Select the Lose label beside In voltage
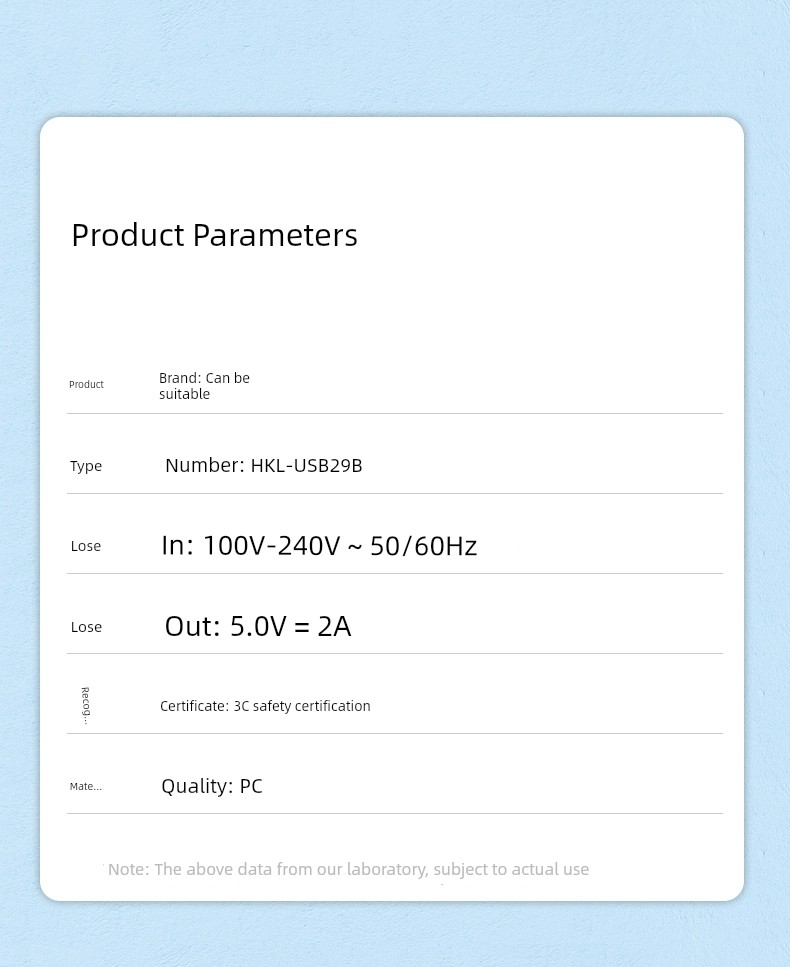 [86, 546]
